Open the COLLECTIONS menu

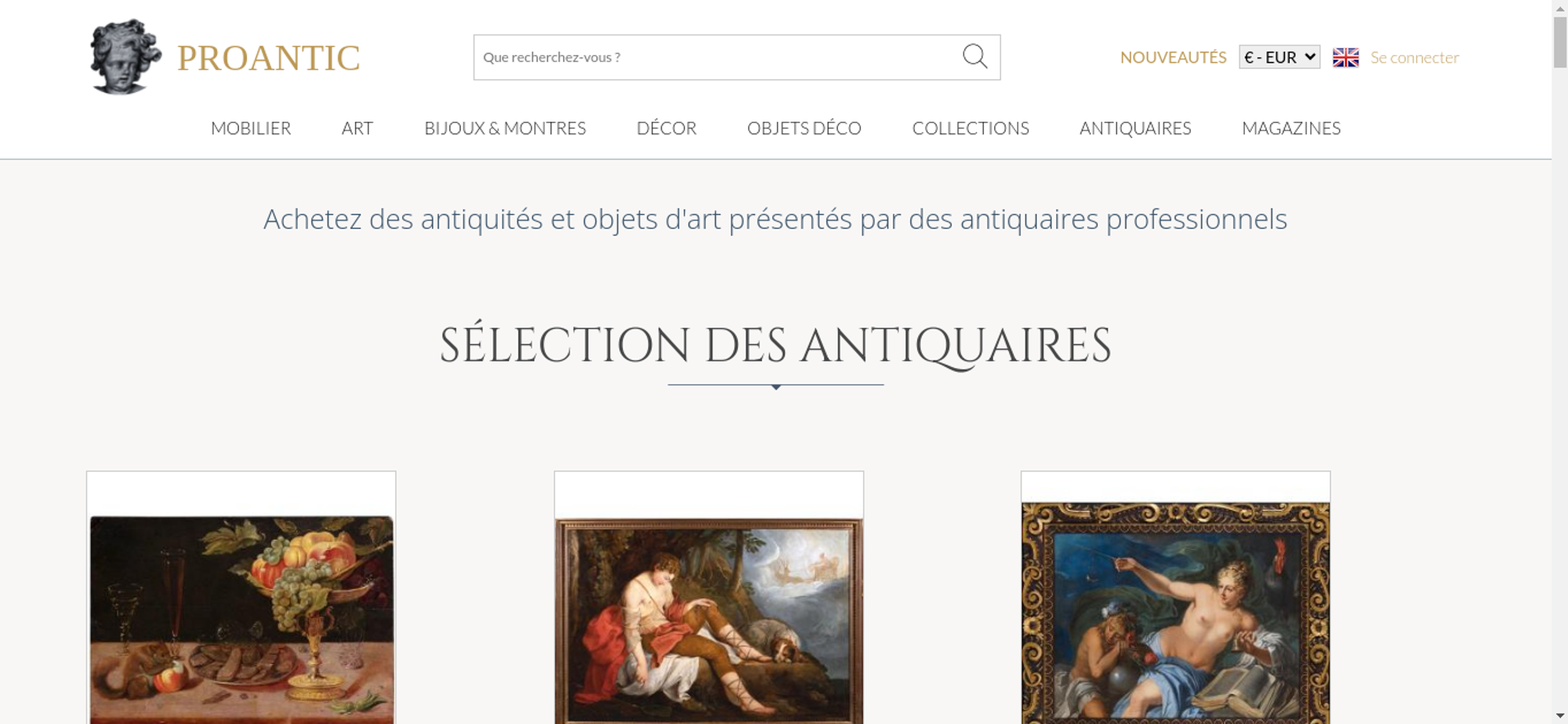pyautogui.click(x=971, y=128)
